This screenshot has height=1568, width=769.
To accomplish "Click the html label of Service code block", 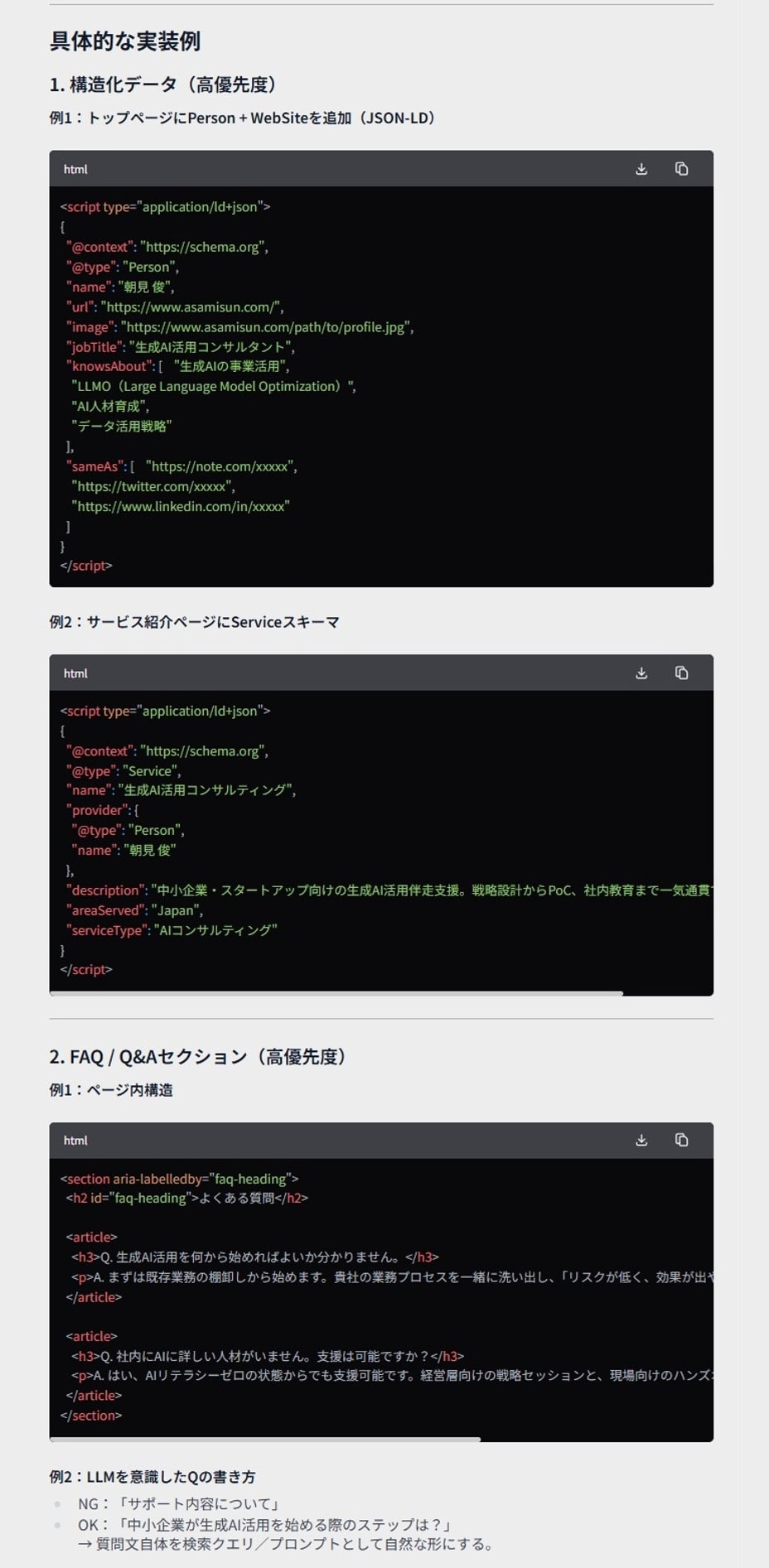I will coord(75,674).
